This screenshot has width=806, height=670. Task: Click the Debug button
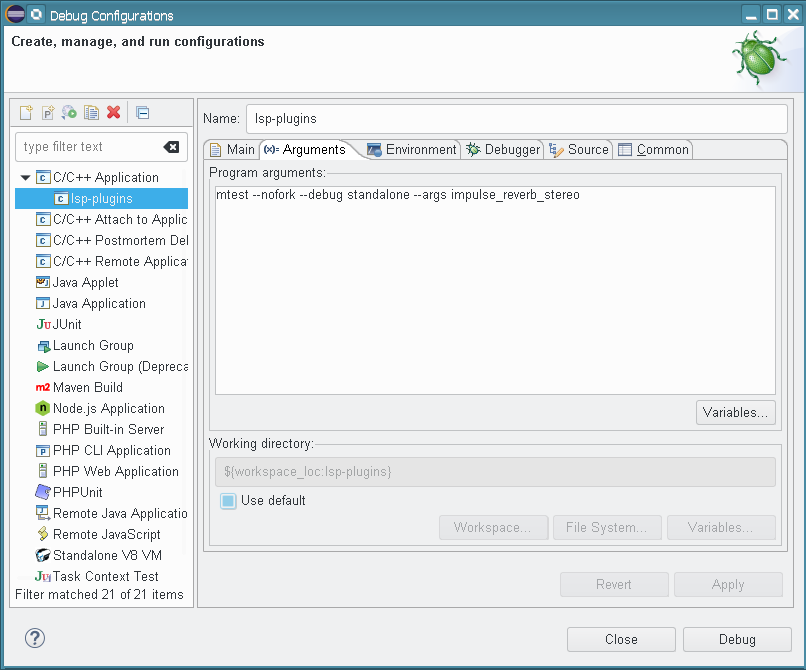click(737, 639)
